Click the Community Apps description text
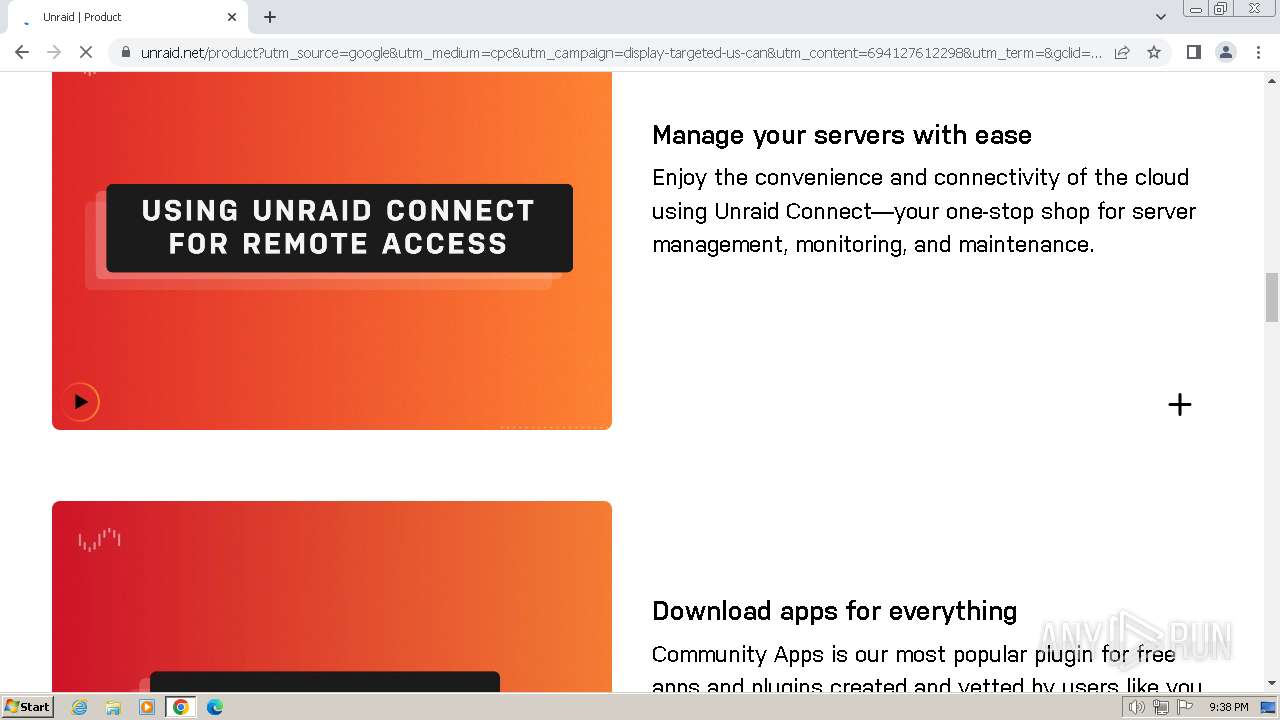Viewport: 1280px width, 720px height. [927, 670]
